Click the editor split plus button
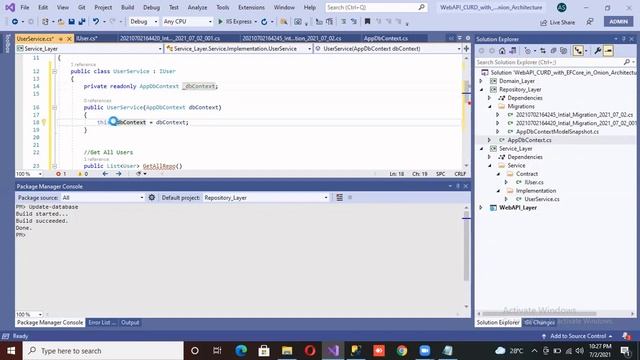 466,49
